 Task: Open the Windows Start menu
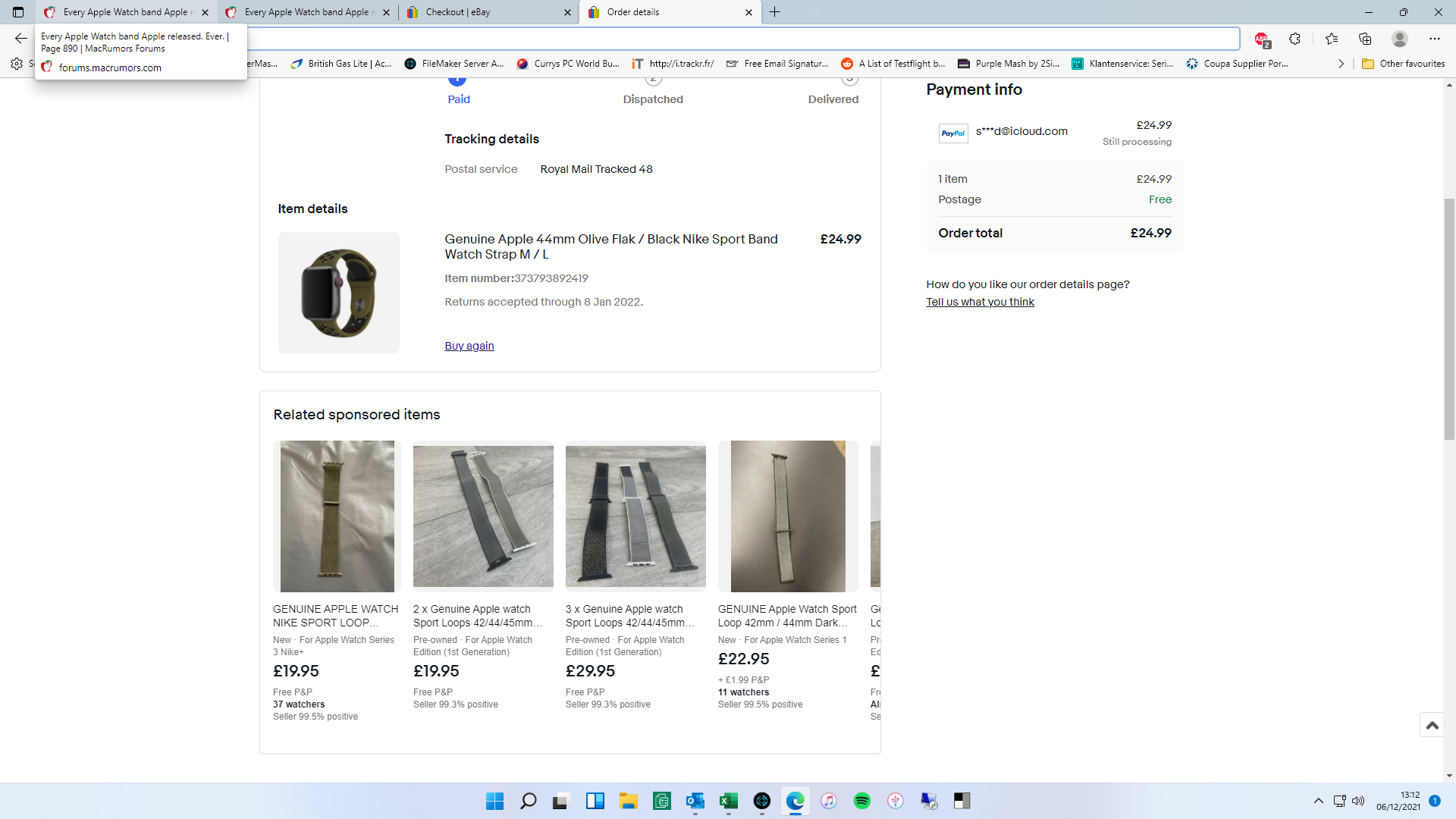point(494,801)
